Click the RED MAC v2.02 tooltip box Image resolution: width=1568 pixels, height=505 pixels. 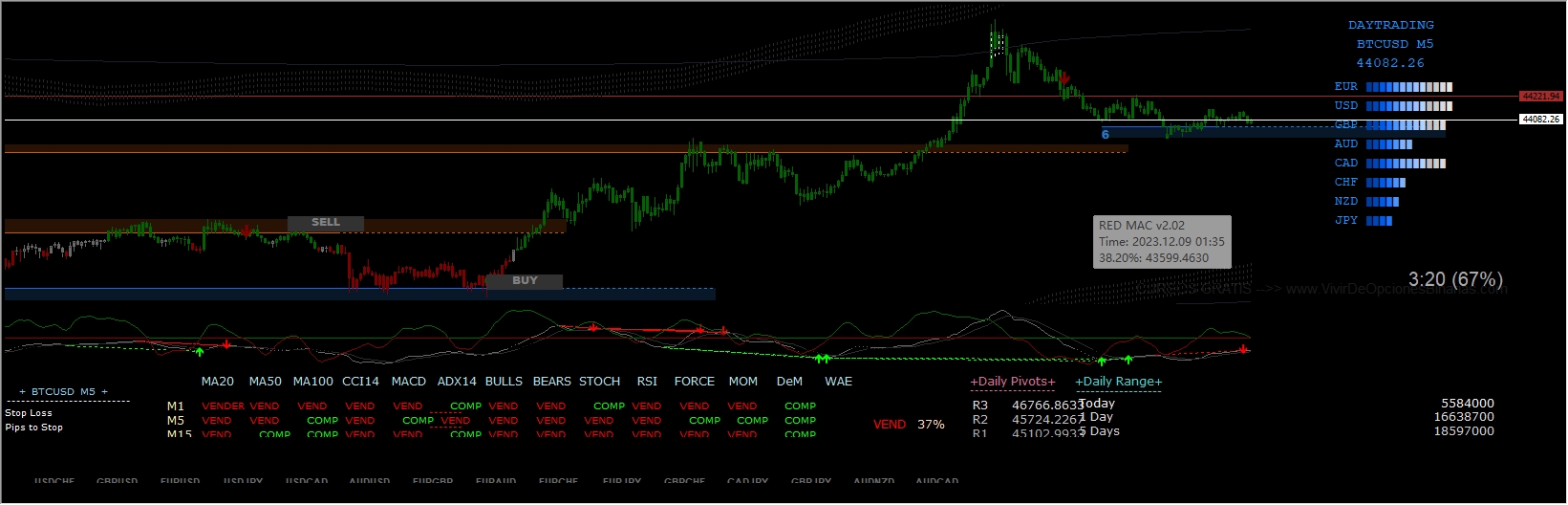1162,242
